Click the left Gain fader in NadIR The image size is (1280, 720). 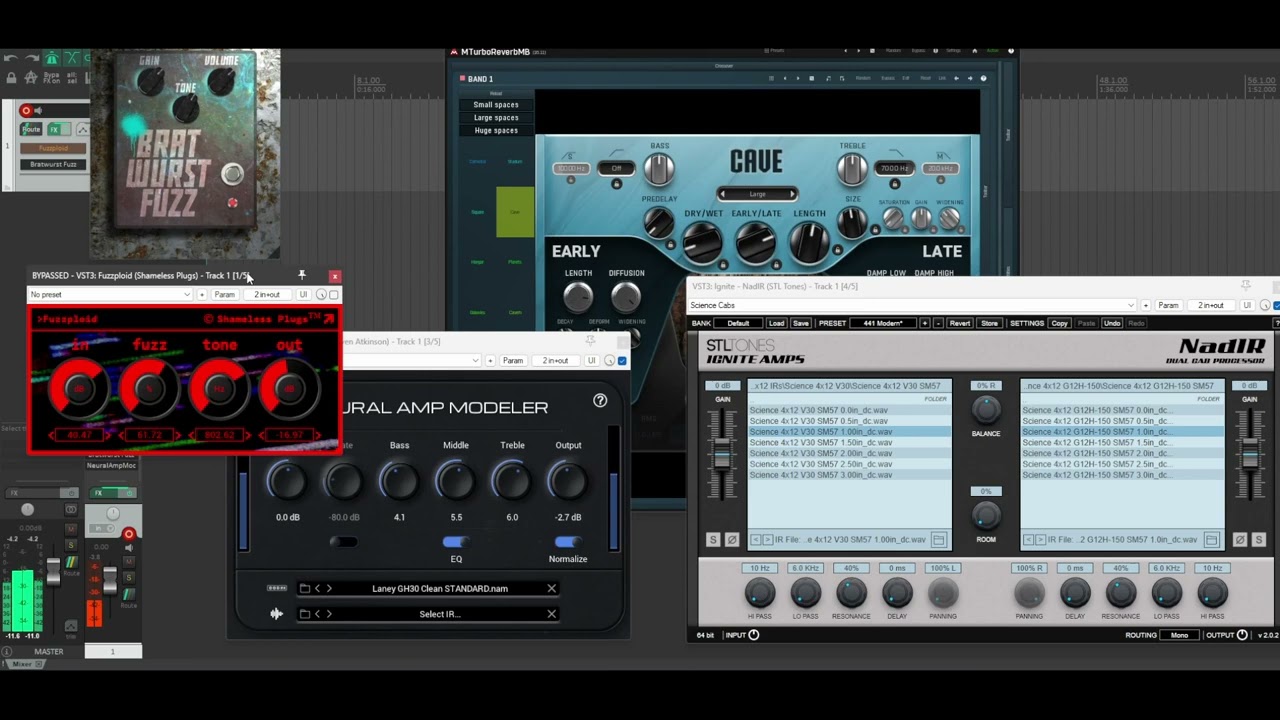pyautogui.click(x=722, y=458)
